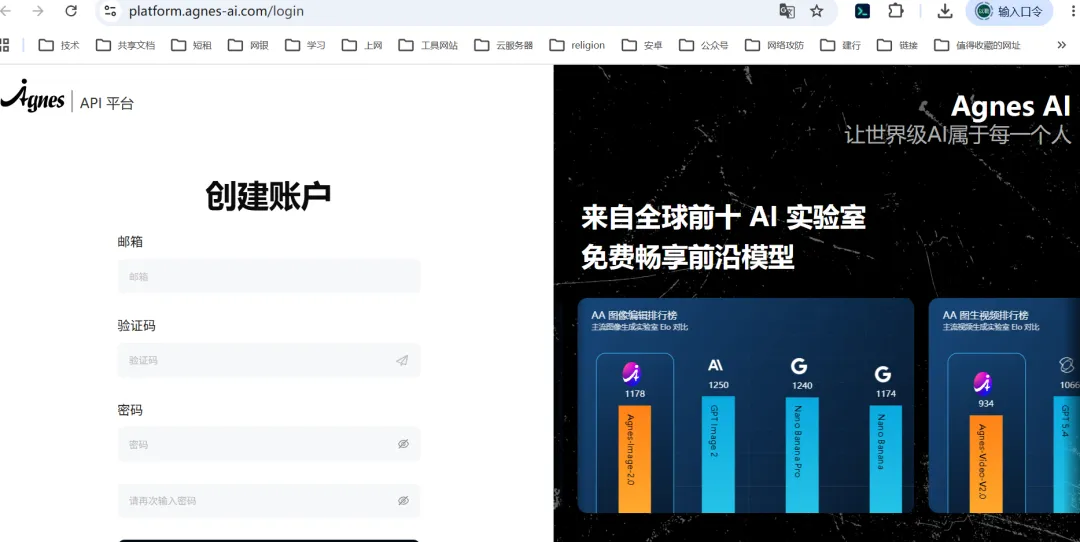
Task: Click the AA 图生视频排行榜 card title
Action: click(x=985, y=315)
